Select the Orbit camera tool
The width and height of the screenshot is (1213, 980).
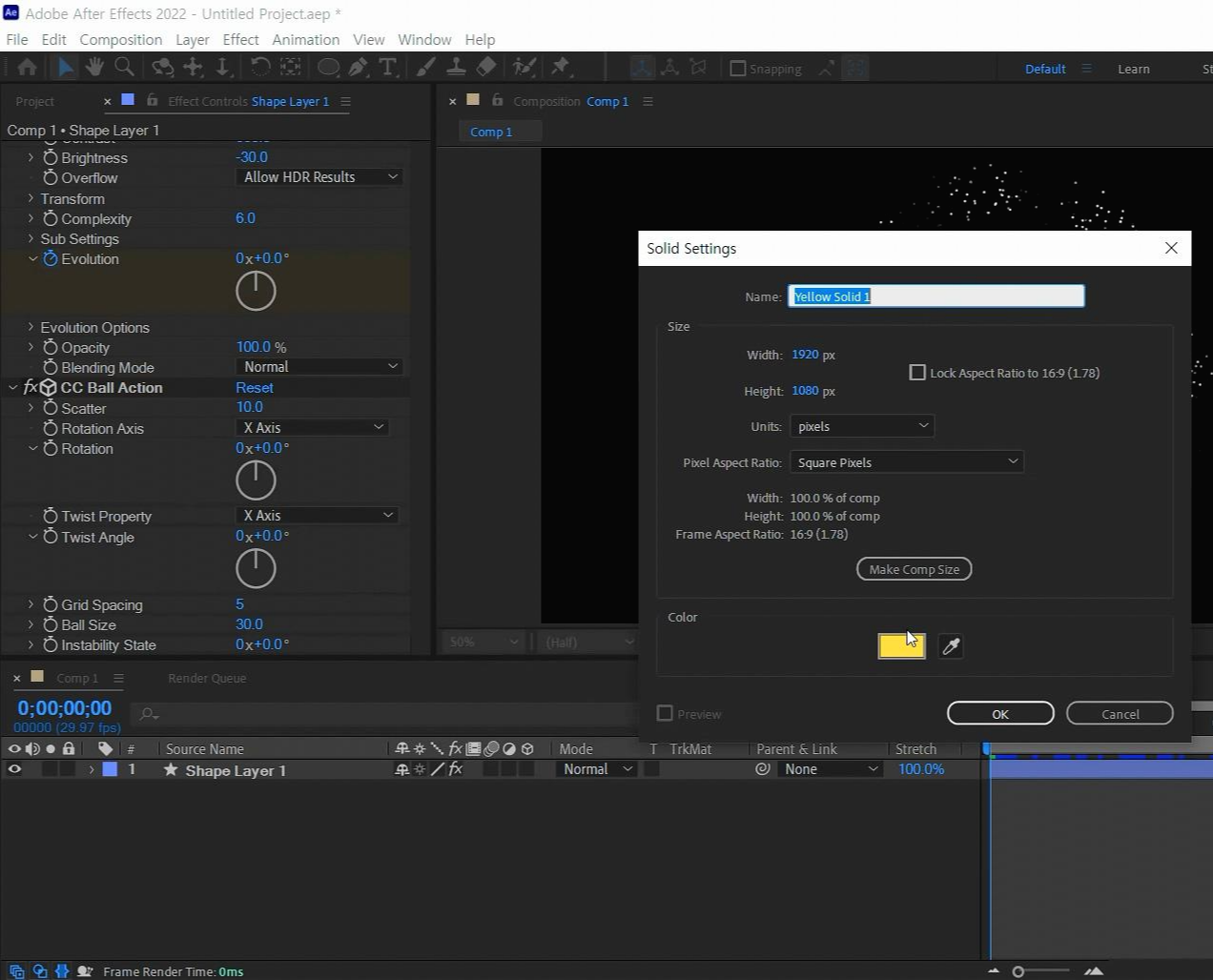[163, 67]
